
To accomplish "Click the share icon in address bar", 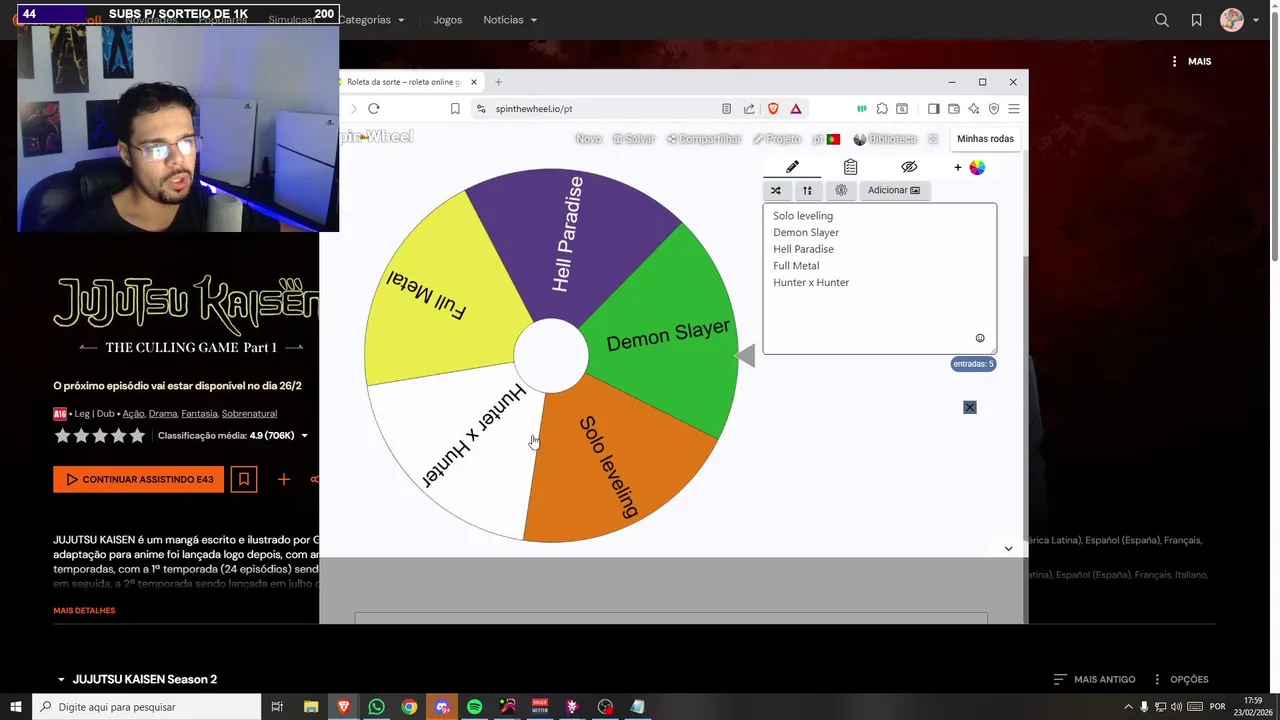I will click(749, 108).
